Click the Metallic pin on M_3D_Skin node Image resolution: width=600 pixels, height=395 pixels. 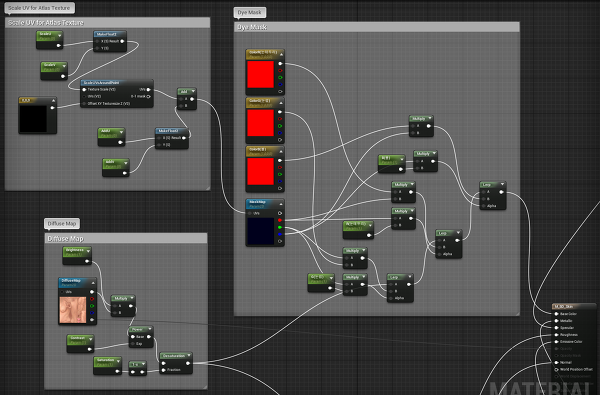coord(556,321)
